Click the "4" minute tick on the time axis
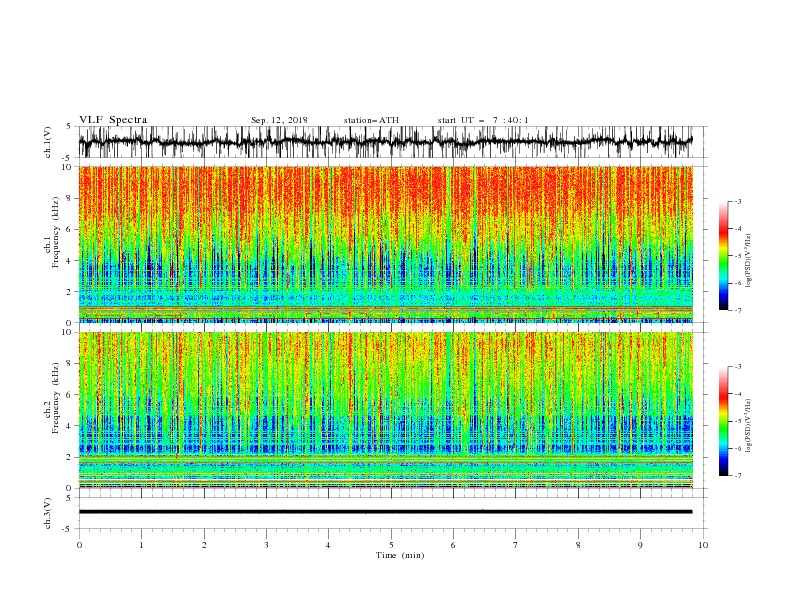Image resolution: width=792 pixels, height=612 pixels. click(328, 545)
